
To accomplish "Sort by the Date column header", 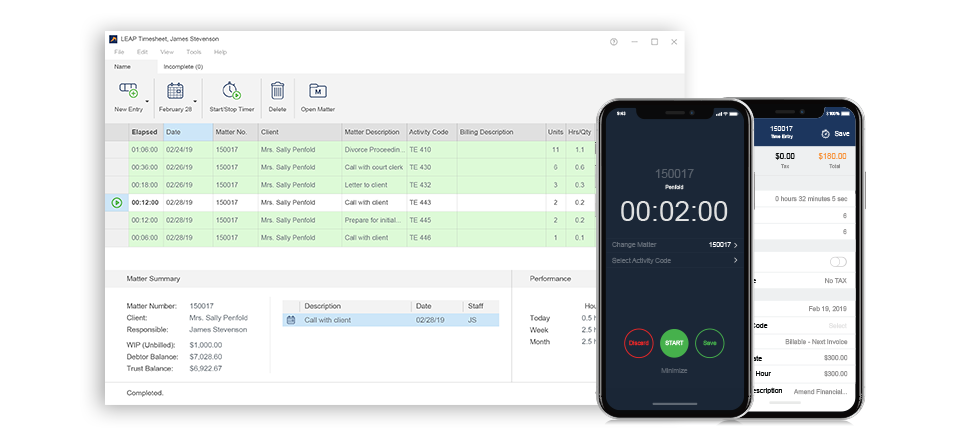I will pos(188,132).
